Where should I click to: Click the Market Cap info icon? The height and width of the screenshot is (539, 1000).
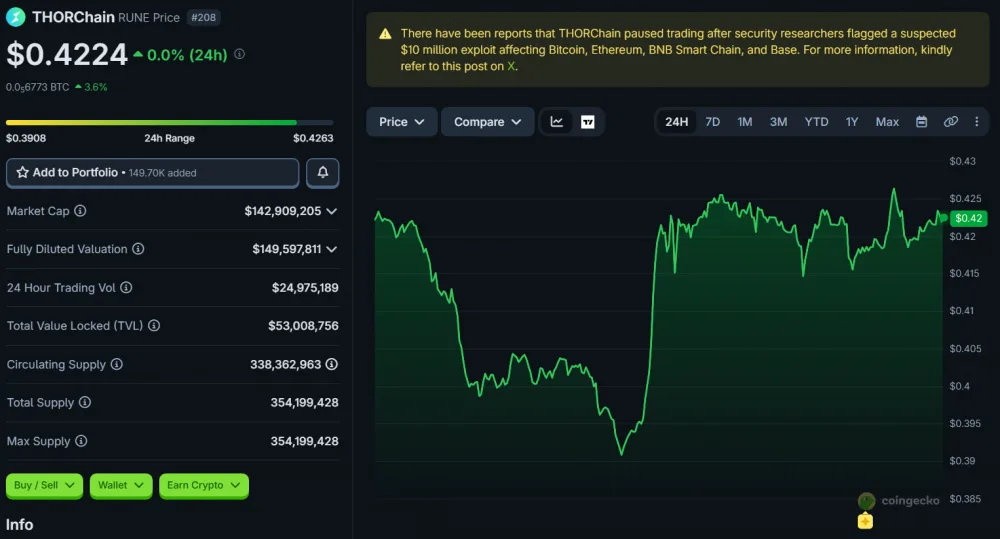[80, 210]
